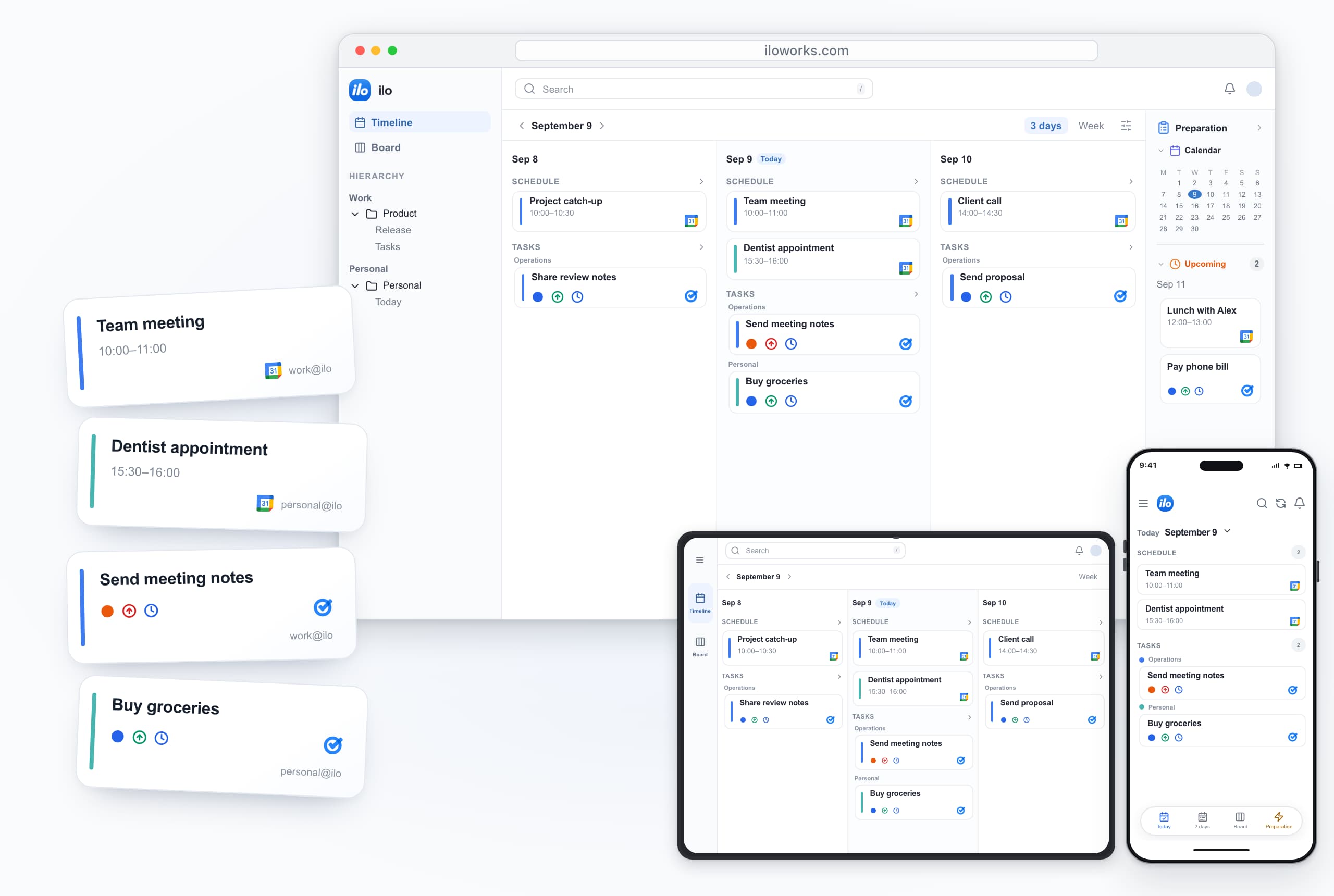This screenshot has height=896, width=1334.
Task: Click blue status dot on Share review notes
Action: point(537,297)
